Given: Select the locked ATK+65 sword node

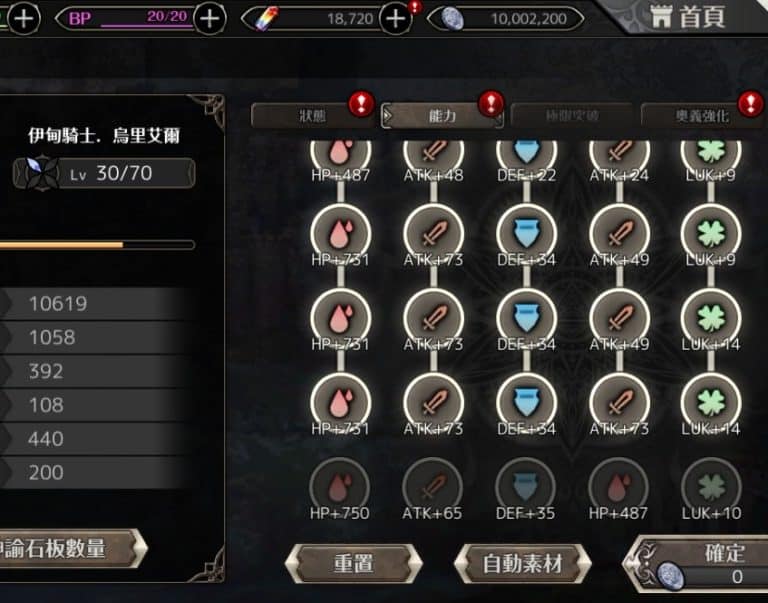Looking at the screenshot, I should (x=432, y=486).
